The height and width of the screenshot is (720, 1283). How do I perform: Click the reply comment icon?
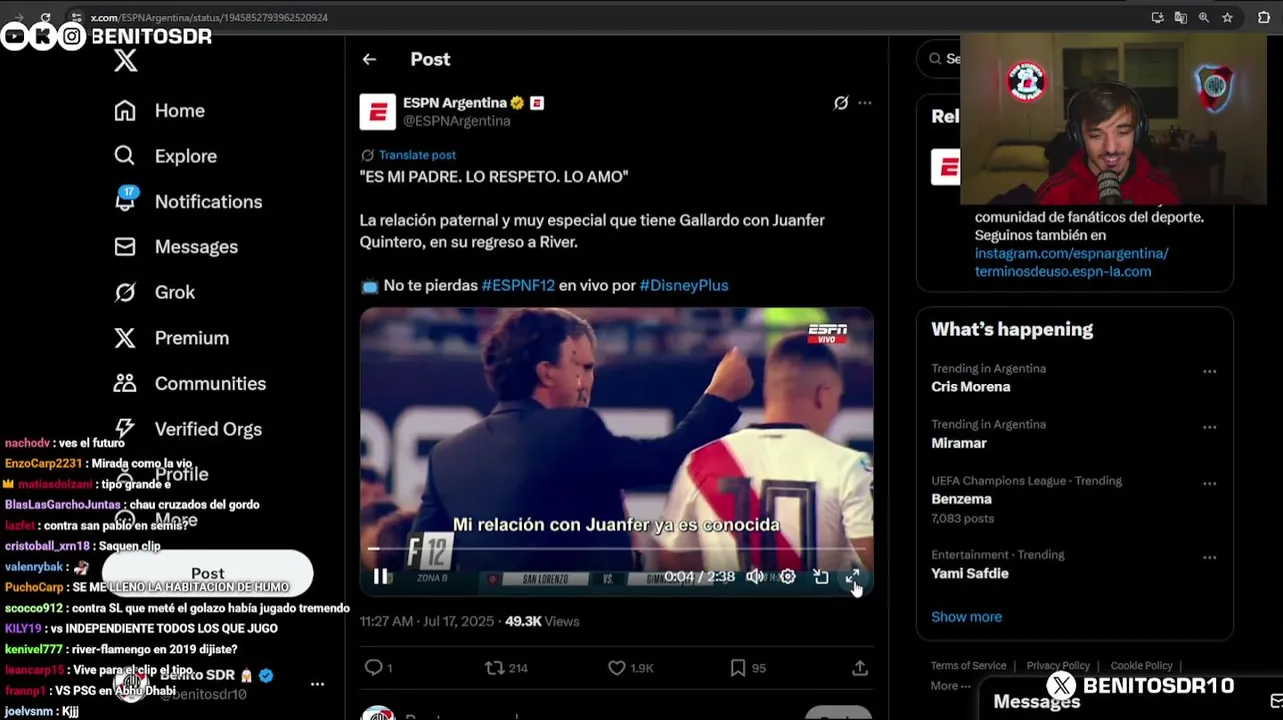point(373,667)
